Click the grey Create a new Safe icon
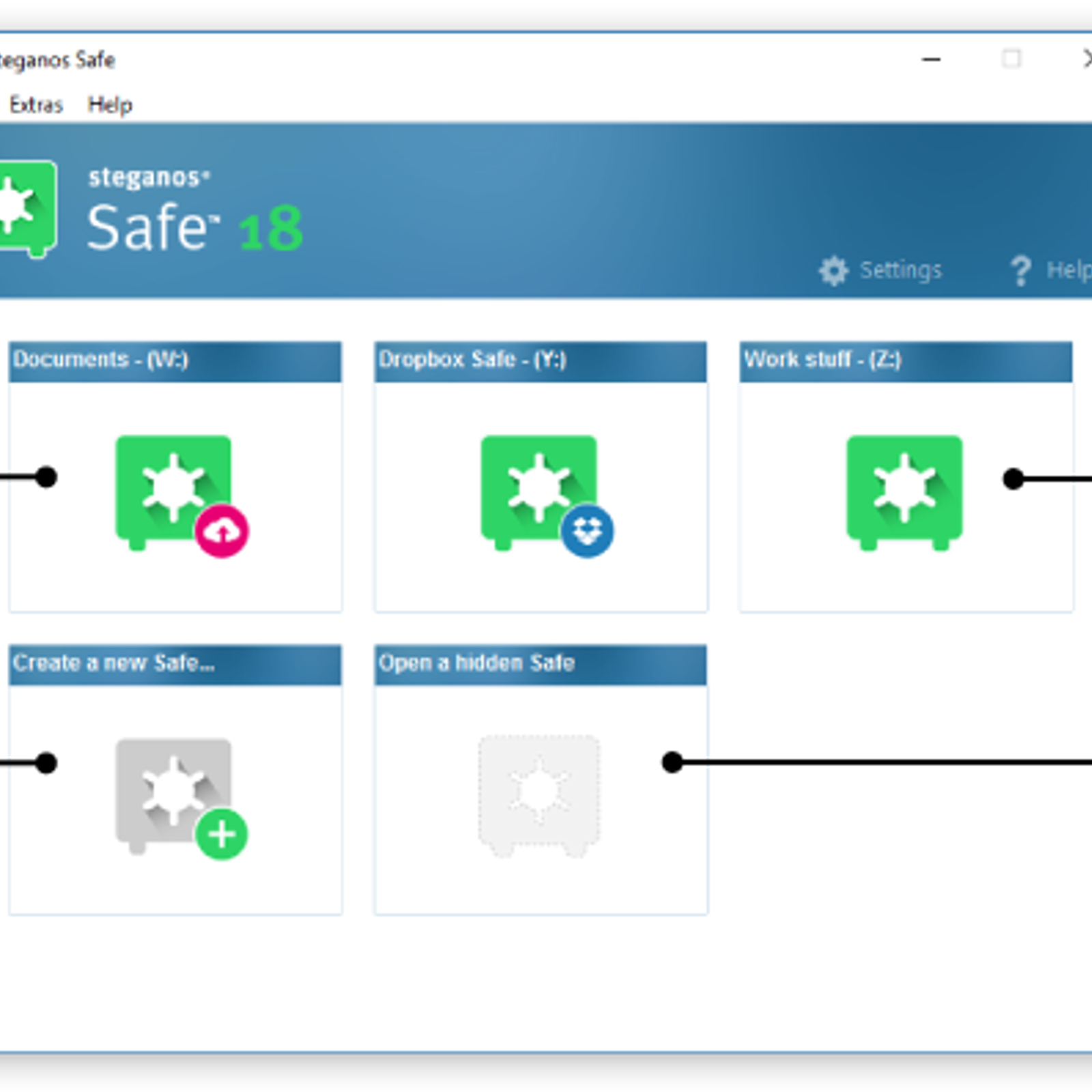Image resolution: width=1092 pixels, height=1092 pixels. pyautogui.click(x=173, y=796)
